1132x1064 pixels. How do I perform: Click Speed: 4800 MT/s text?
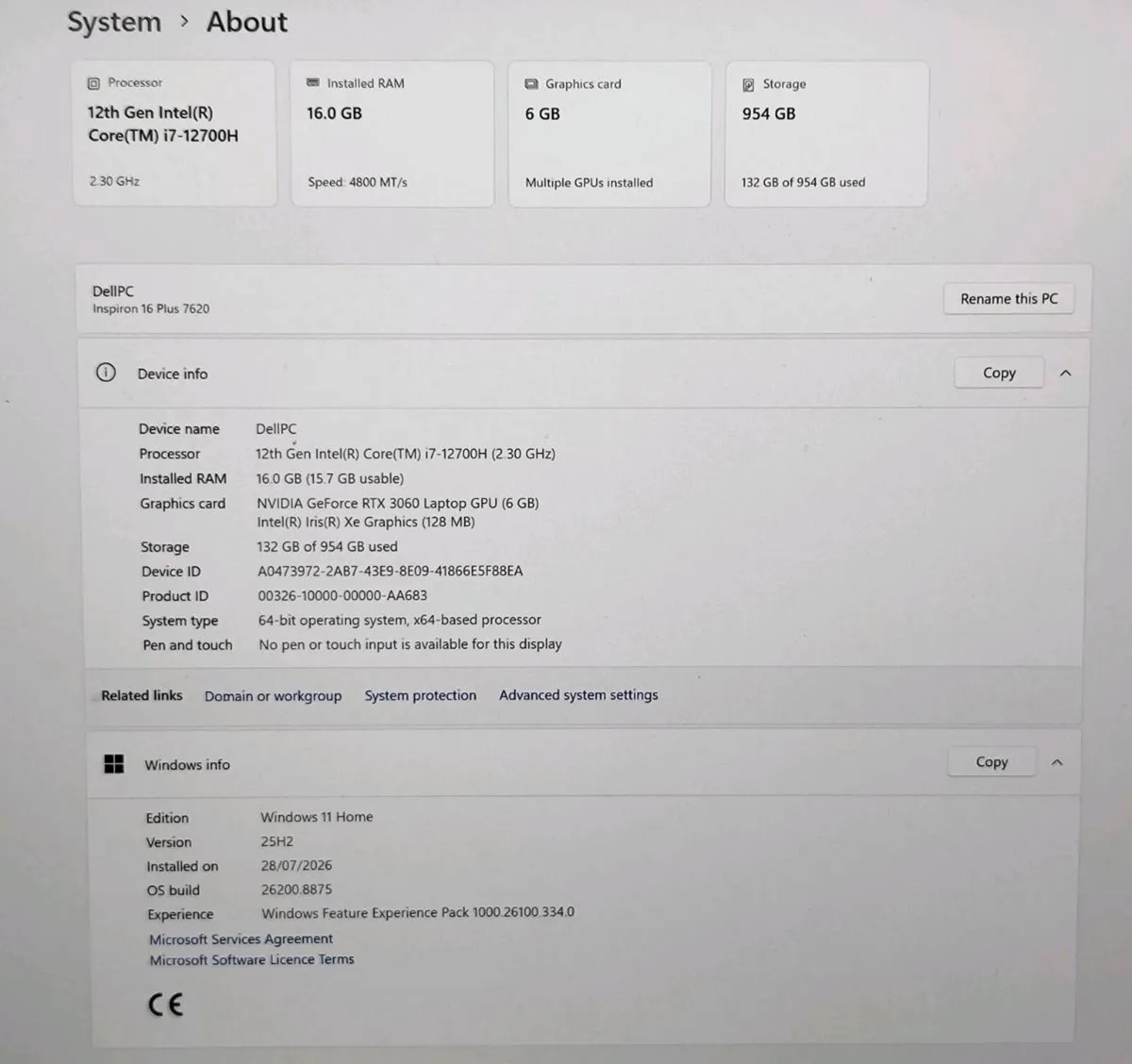pyautogui.click(x=358, y=182)
